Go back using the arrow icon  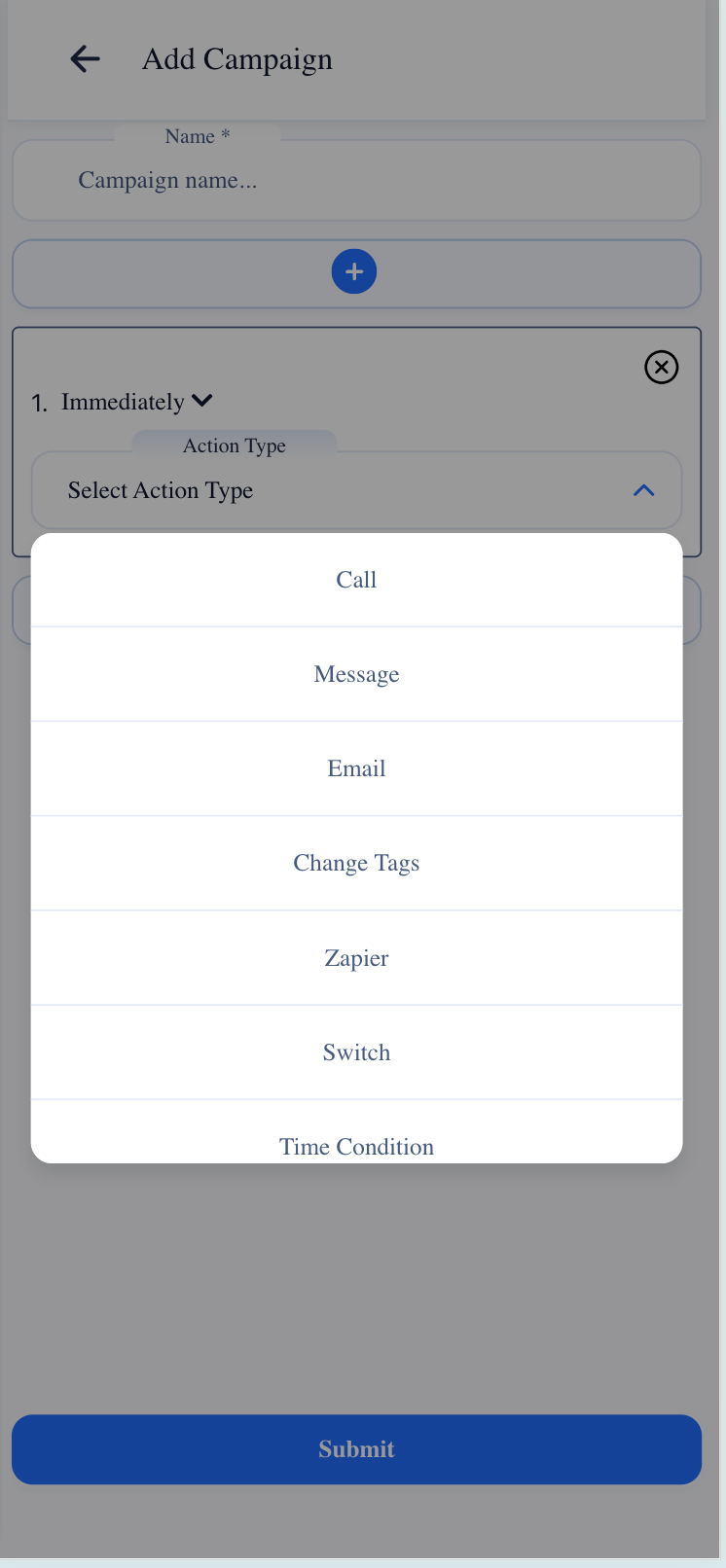point(86,59)
